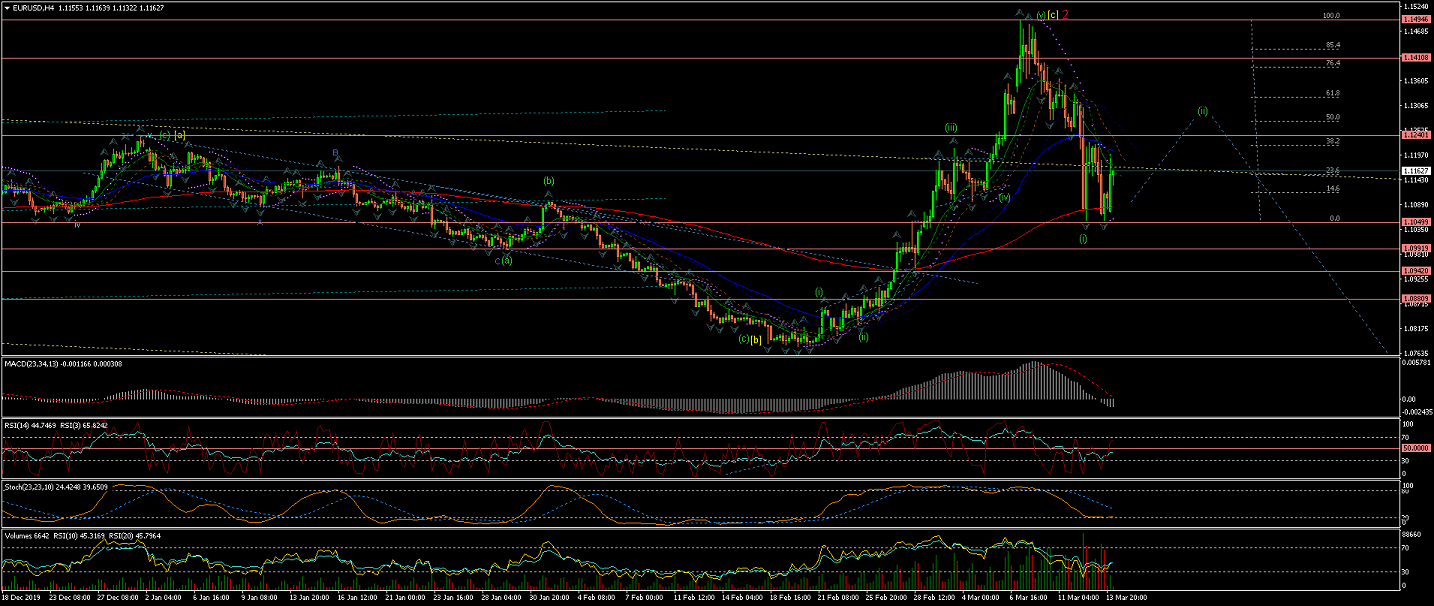Viewport: 1434px width, 606px height.
Task: Select the RSI(14) indicator label
Action: pyautogui.click(x=20, y=424)
